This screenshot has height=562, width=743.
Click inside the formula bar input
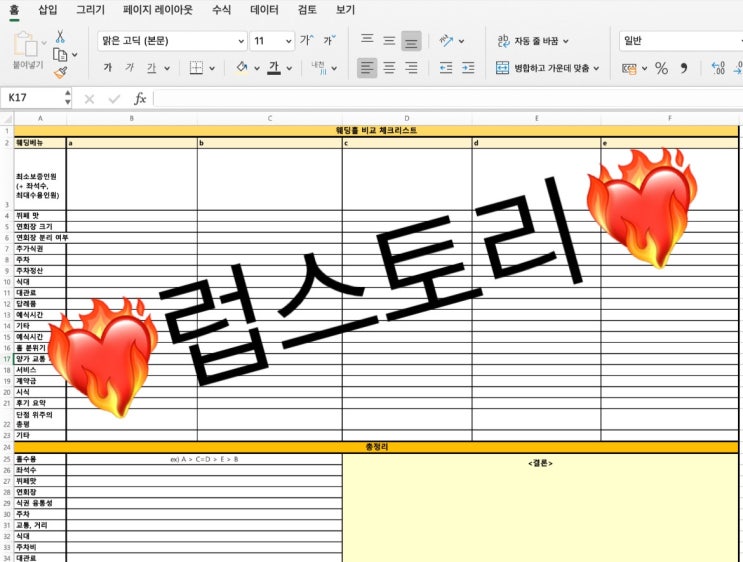click(x=448, y=99)
